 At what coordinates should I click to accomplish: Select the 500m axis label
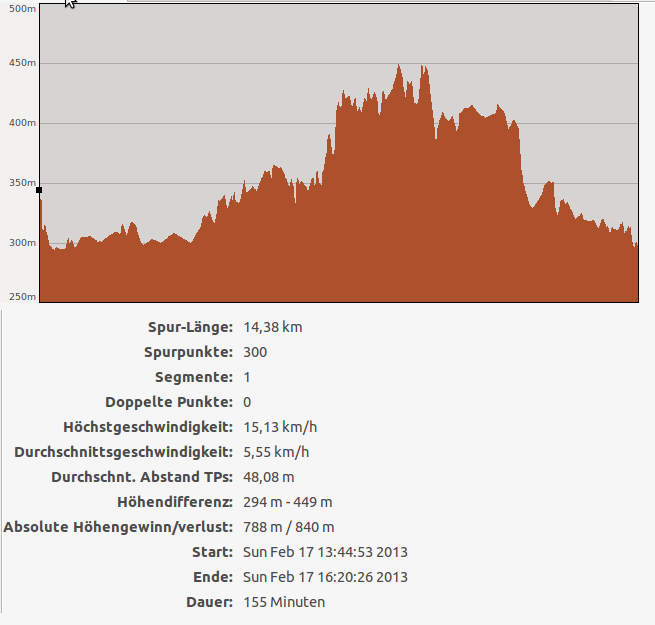pyautogui.click(x=21, y=8)
